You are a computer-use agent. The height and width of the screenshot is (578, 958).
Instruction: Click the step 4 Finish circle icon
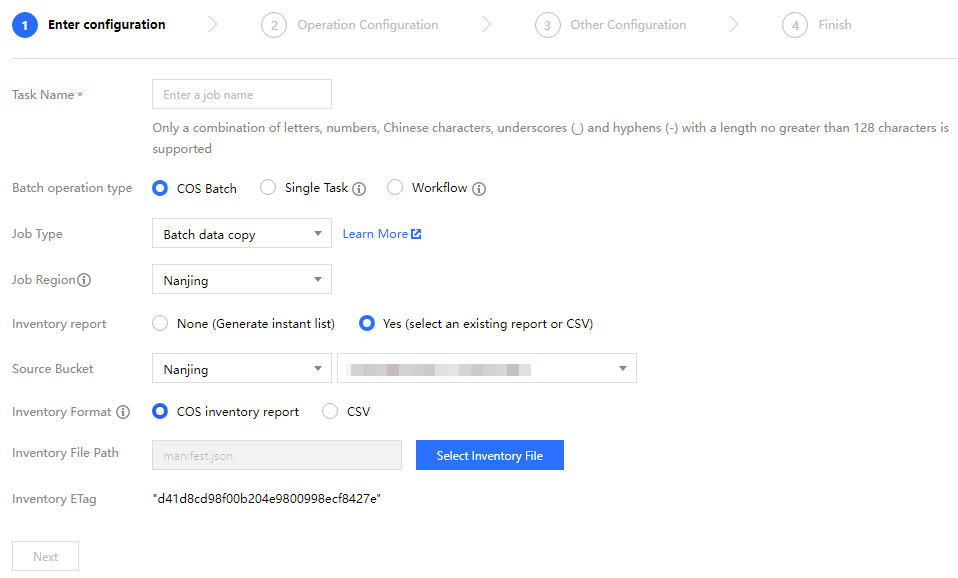click(x=795, y=25)
